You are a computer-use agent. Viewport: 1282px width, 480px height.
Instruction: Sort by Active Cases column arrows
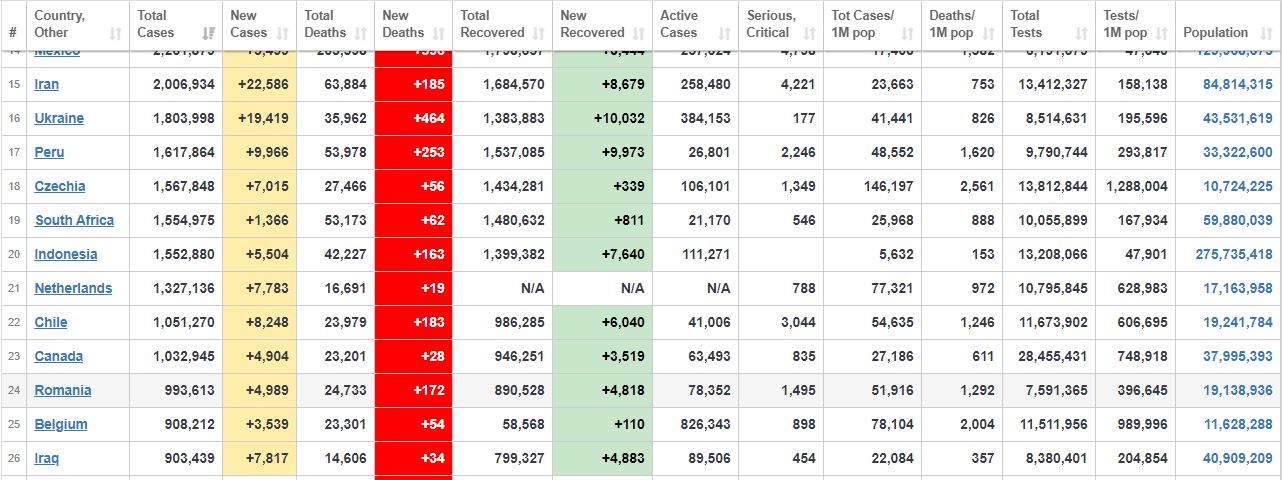coord(725,33)
